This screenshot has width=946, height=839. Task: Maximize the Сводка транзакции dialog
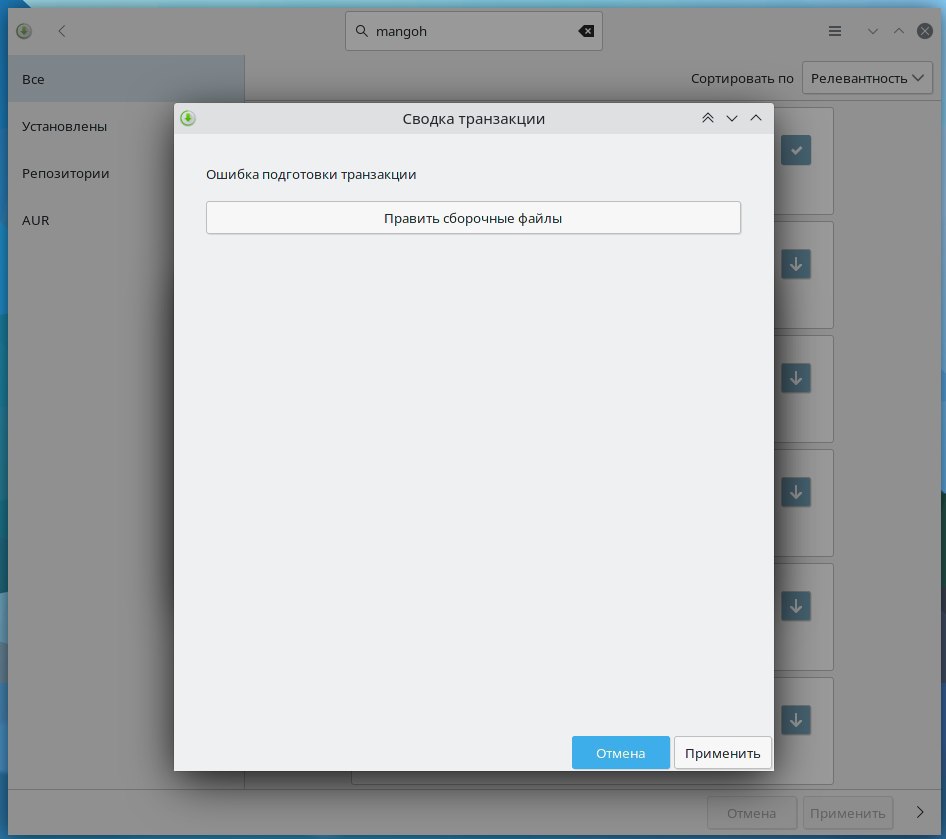point(756,118)
